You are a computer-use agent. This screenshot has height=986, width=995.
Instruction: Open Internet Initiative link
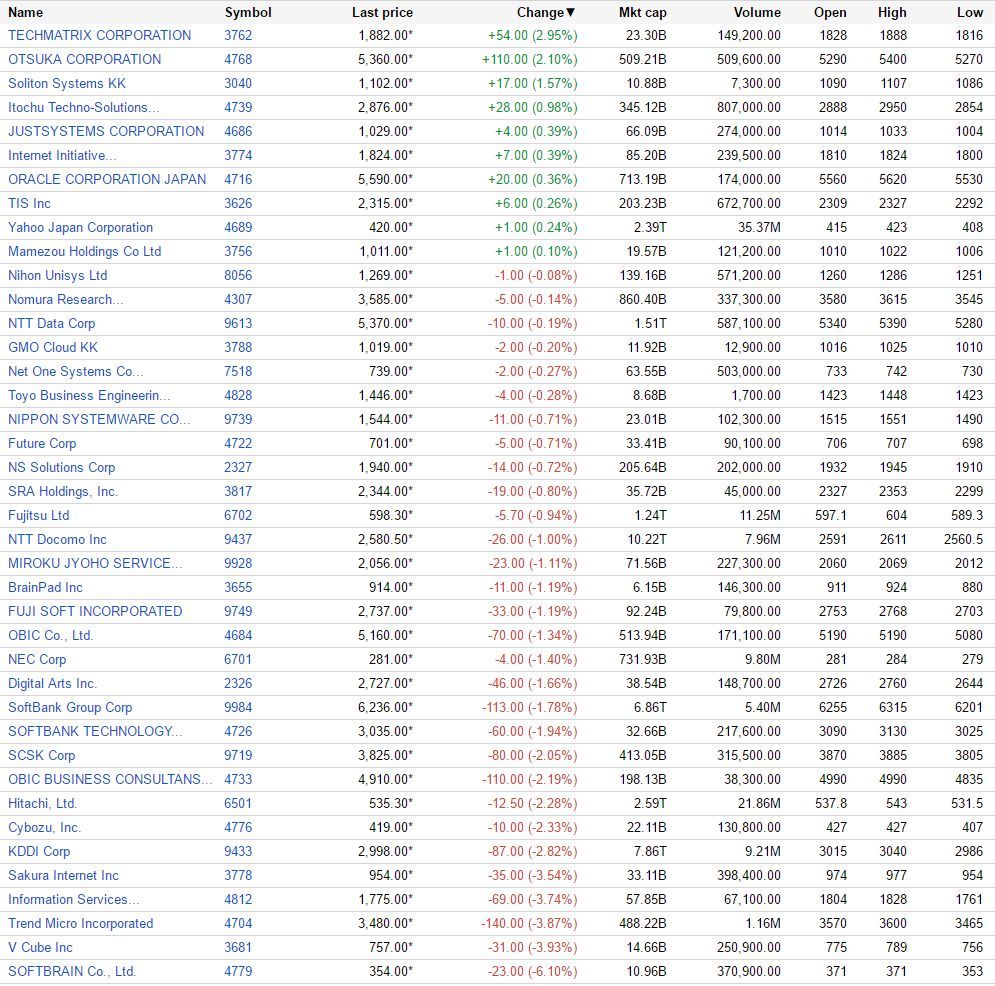(62, 155)
